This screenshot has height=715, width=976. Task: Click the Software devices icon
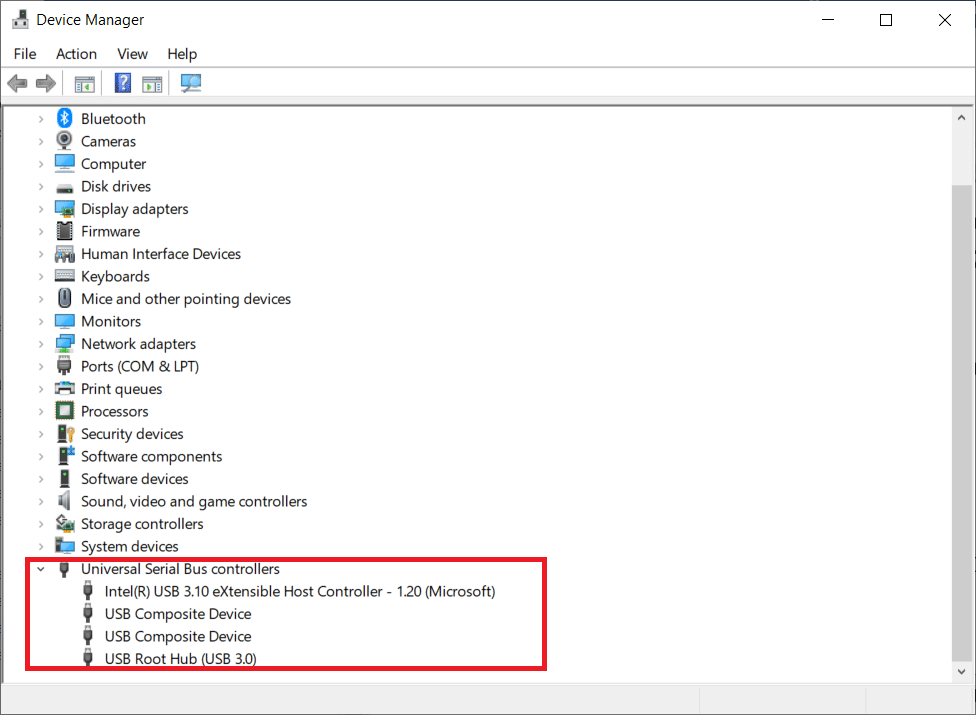point(64,479)
